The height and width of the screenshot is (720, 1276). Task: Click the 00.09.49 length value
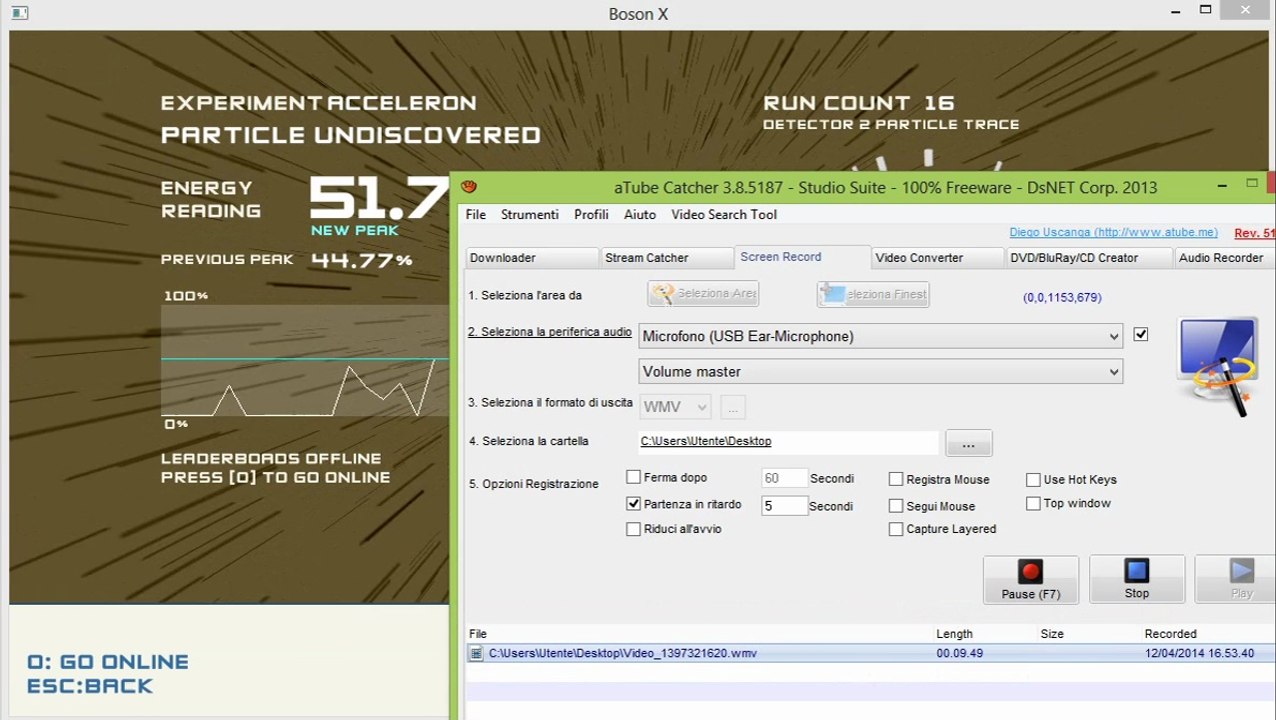[960, 653]
